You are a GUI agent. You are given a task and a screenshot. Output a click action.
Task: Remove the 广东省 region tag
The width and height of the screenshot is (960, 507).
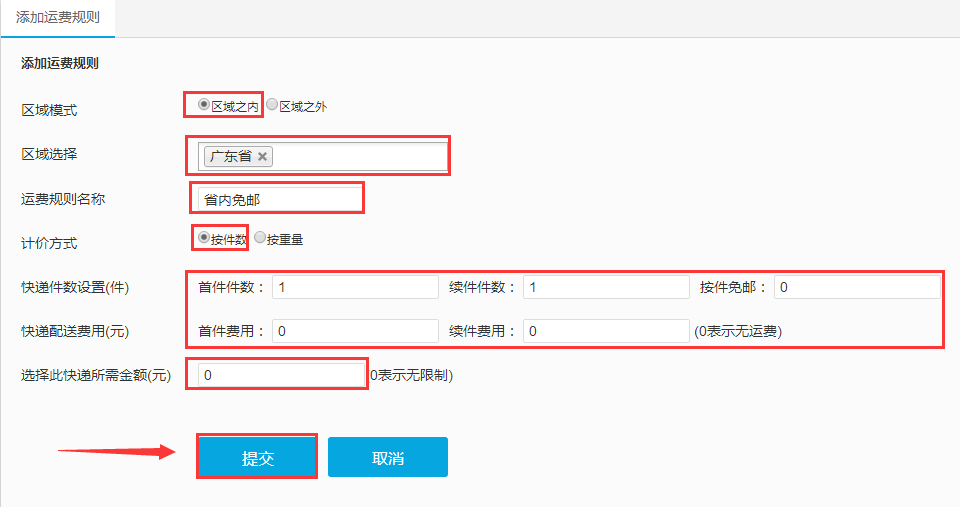(x=262, y=156)
